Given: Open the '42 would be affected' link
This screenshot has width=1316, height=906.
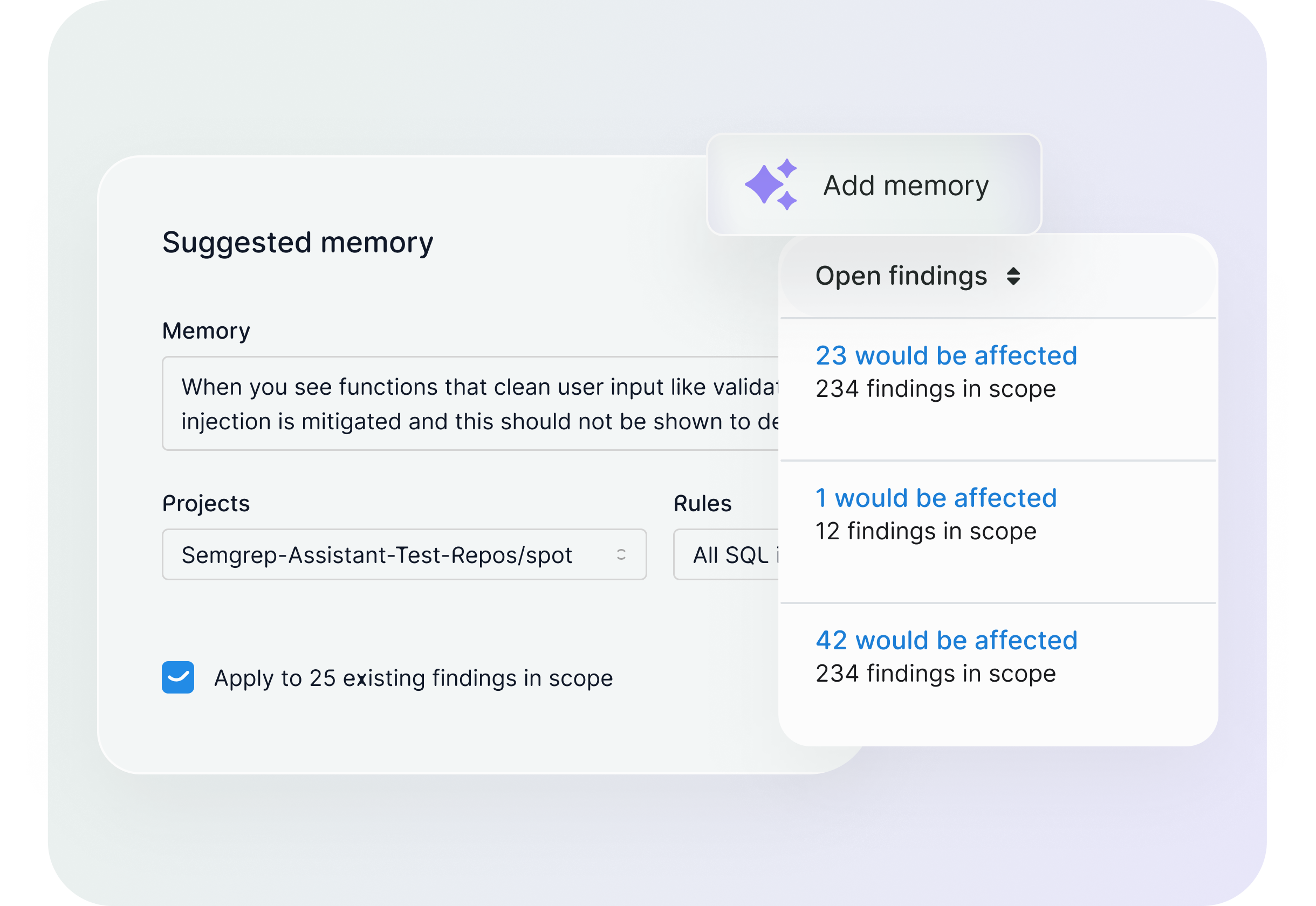Looking at the screenshot, I should tap(946, 640).
